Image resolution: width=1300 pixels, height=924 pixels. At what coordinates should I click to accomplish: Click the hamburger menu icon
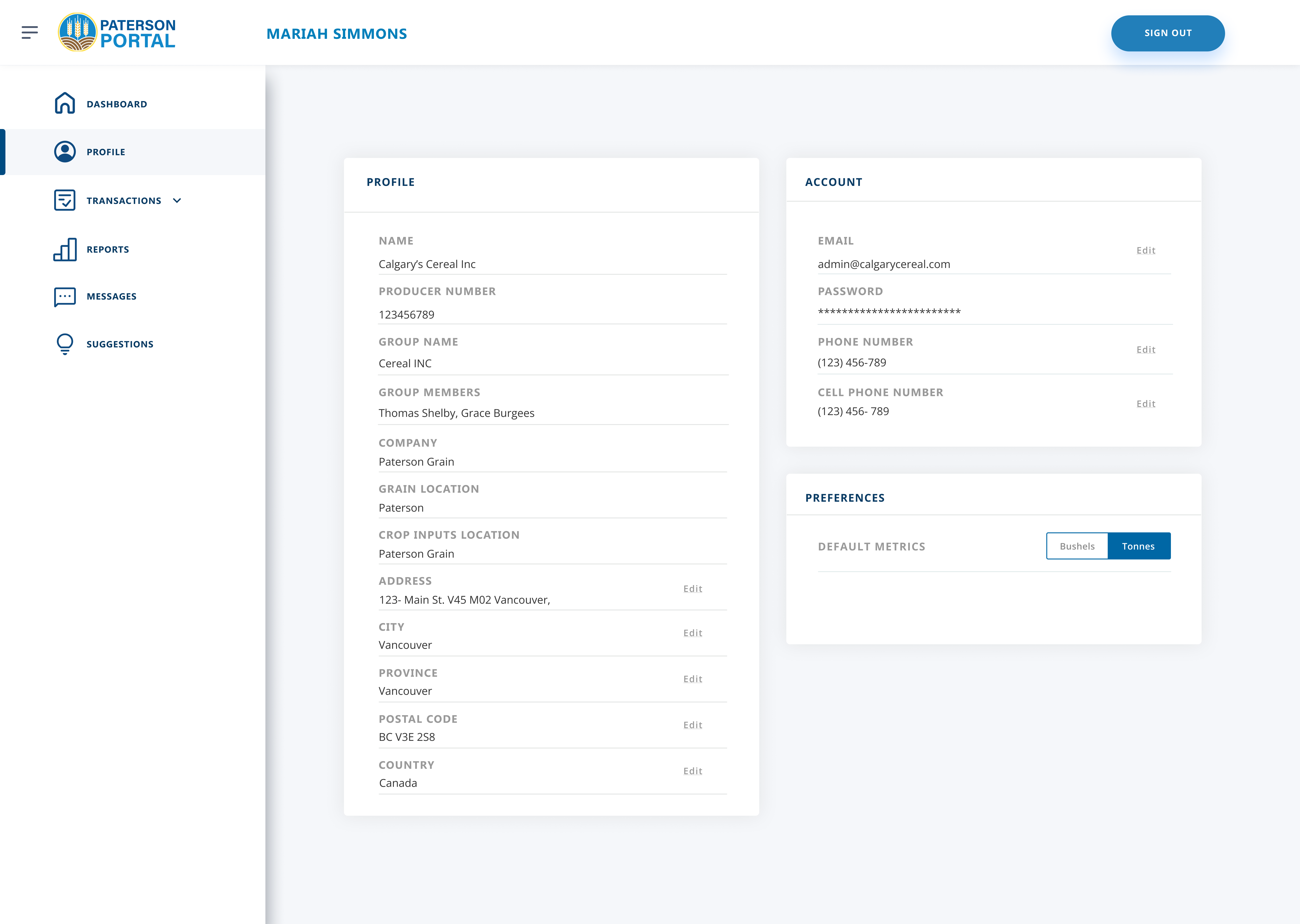click(30, 32)
